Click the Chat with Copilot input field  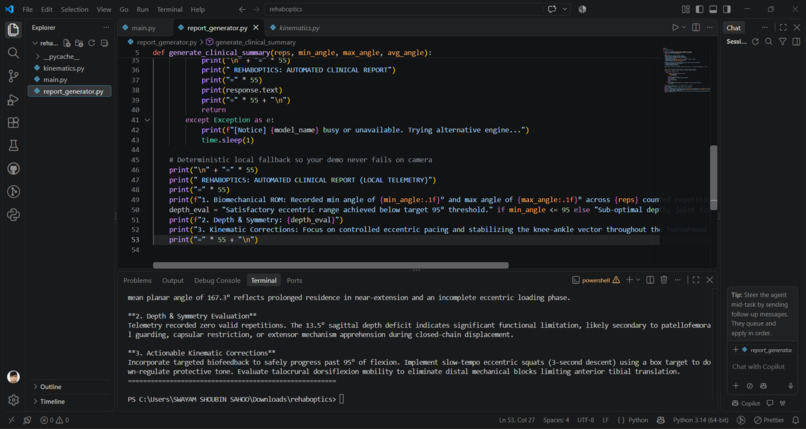762,367
